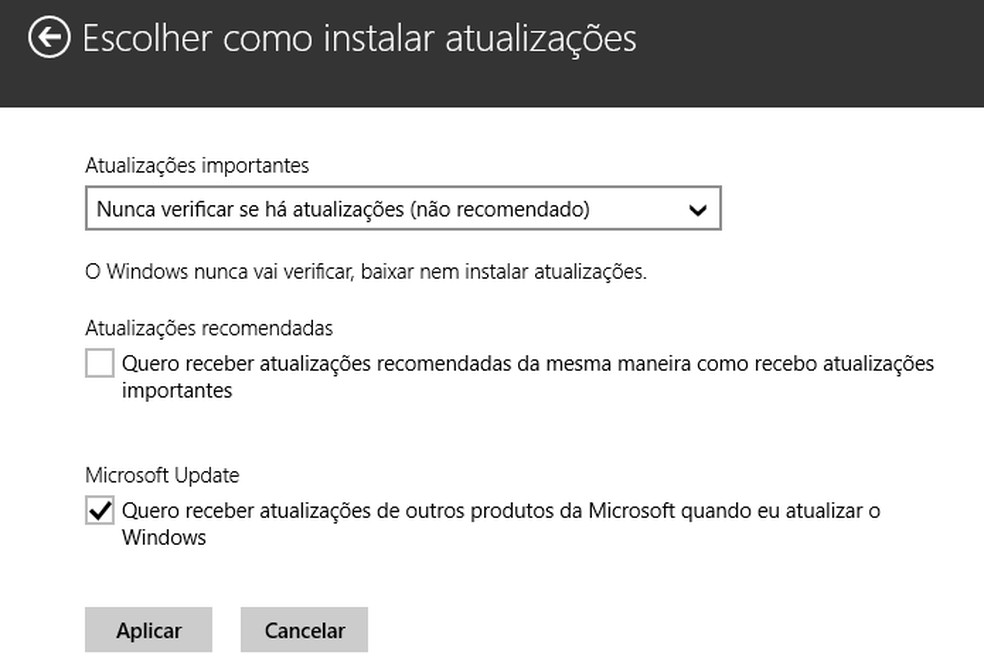Click the word 'atualizações' in the page title
The height and width of the screenshot is (665, 984).
538,39
